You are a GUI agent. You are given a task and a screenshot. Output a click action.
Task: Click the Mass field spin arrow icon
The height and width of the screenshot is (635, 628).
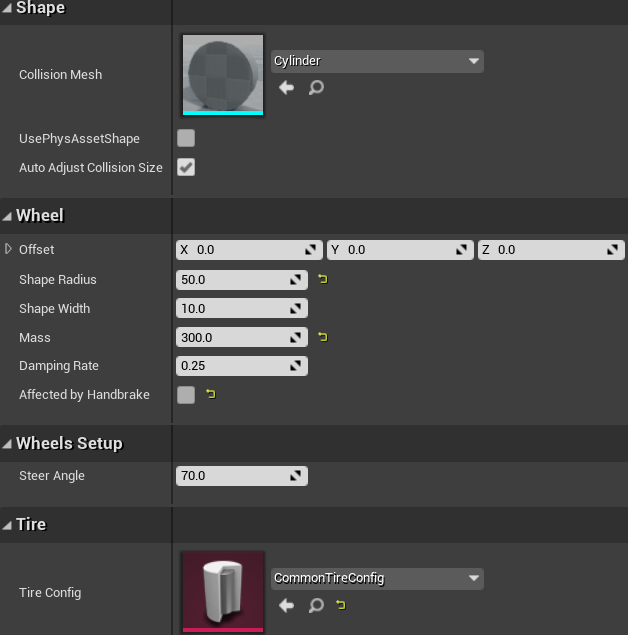point(296,337)
